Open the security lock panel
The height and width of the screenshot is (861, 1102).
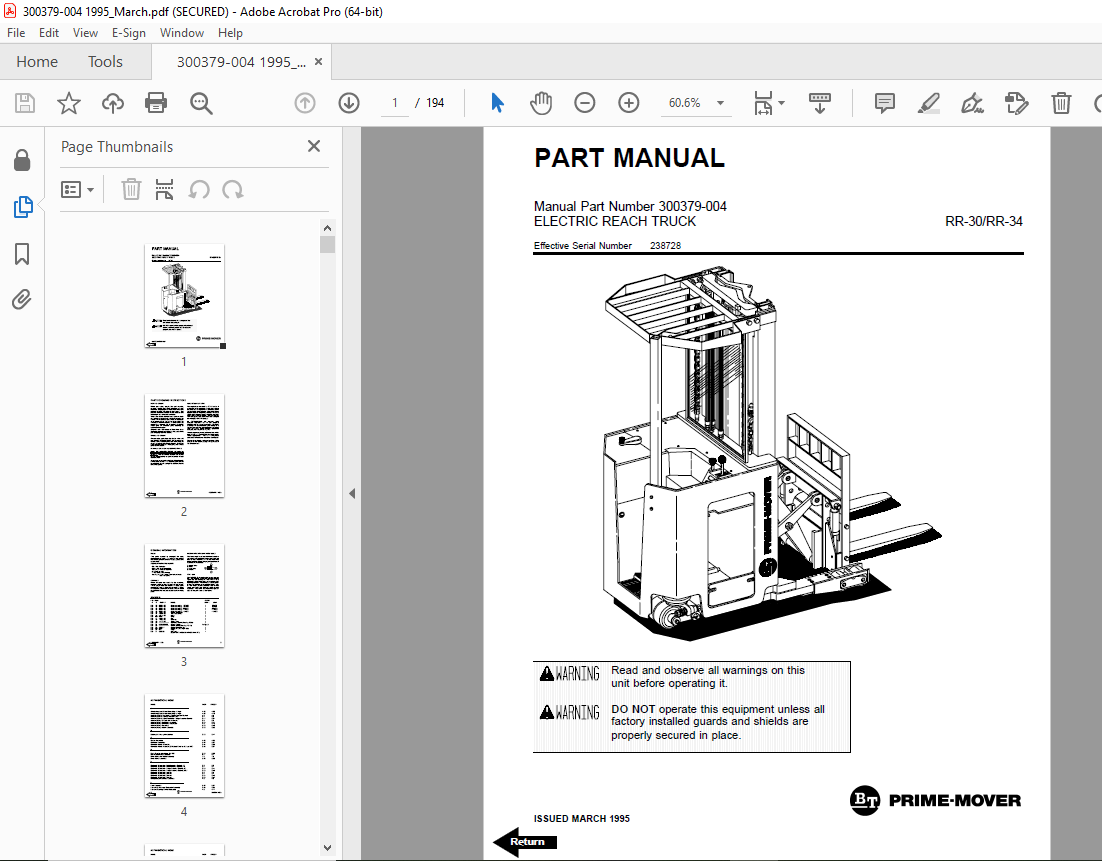22,160
